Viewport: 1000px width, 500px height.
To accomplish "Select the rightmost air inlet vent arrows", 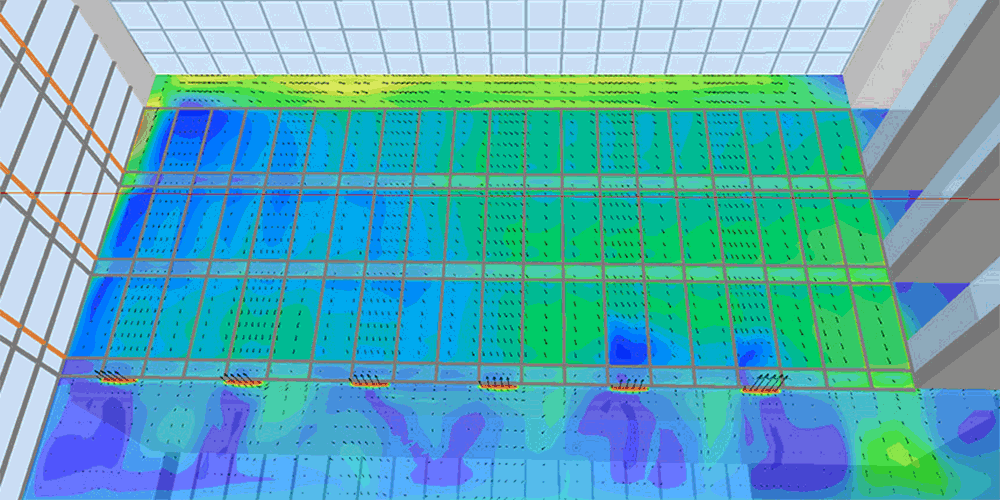I will pos(764,384).
